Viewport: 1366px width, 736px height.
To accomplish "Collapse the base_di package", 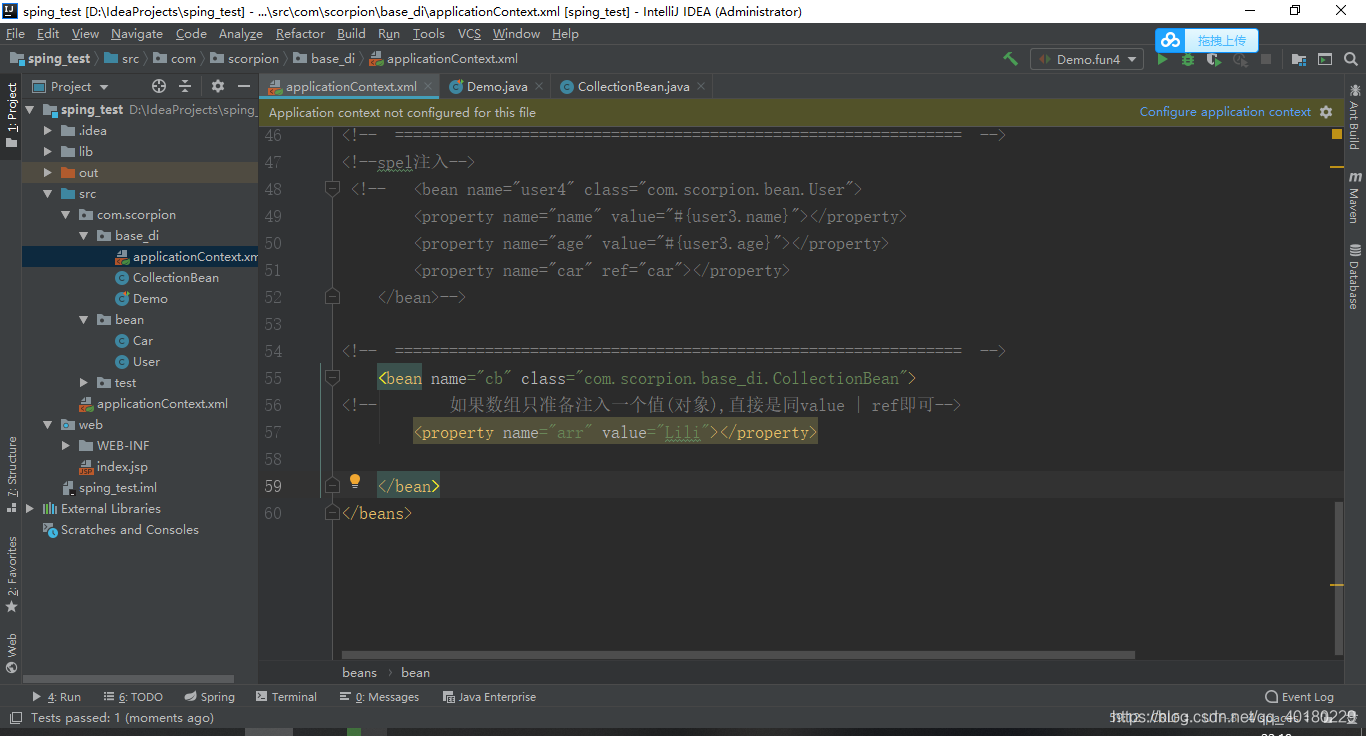I will click(x=84, y=236).
